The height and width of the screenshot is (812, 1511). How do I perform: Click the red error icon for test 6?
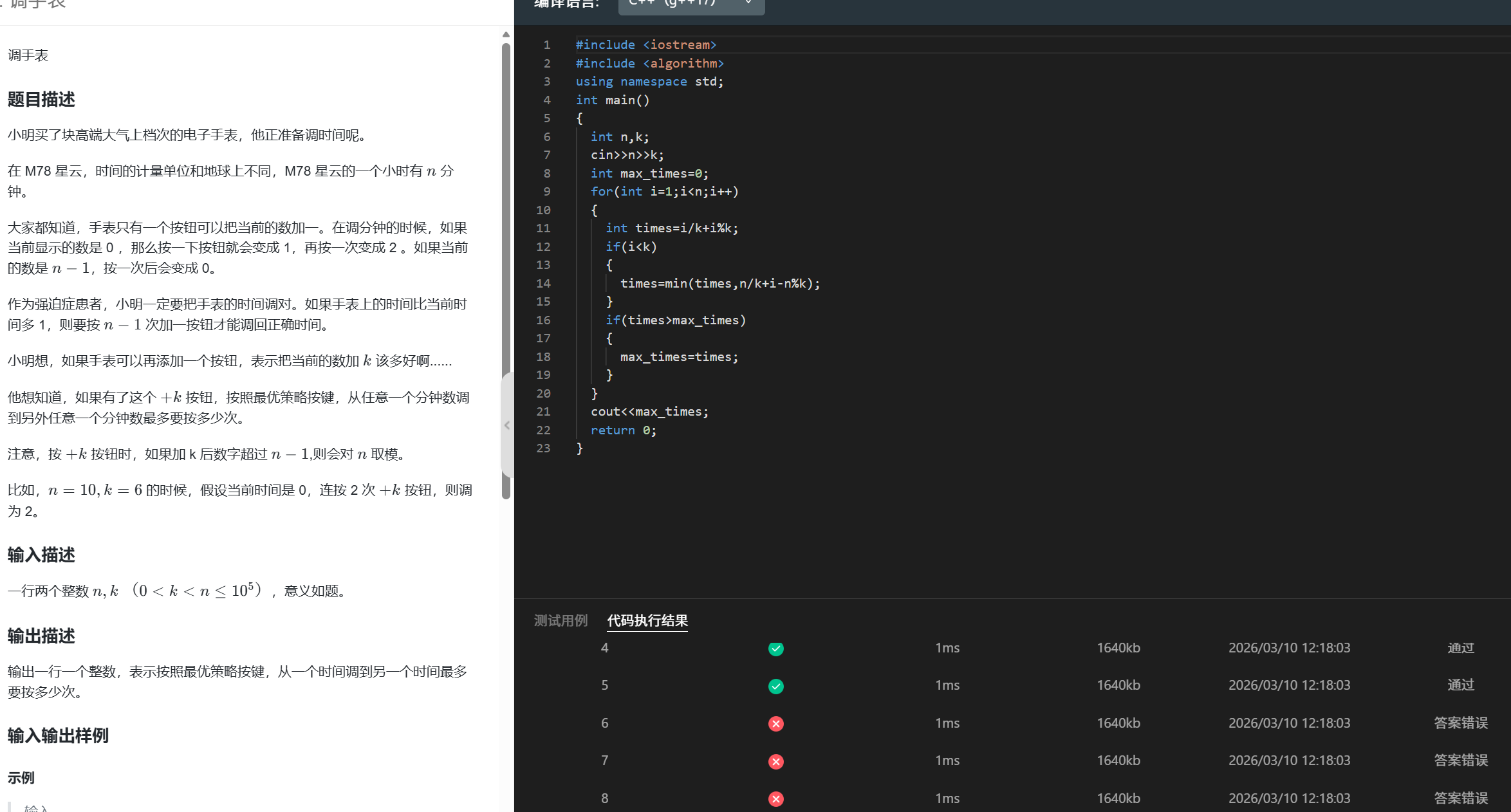(775, 724)
